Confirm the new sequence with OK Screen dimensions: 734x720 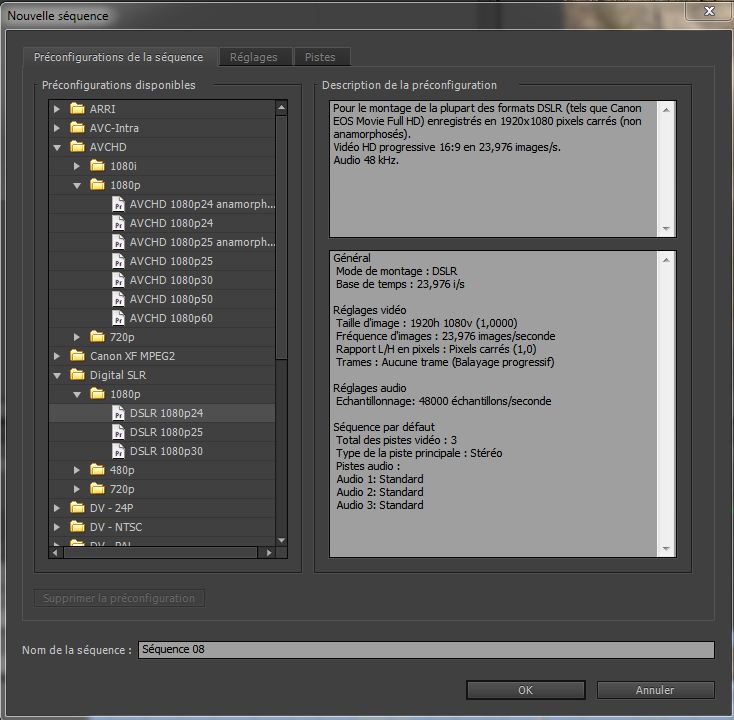click(525, 690)
